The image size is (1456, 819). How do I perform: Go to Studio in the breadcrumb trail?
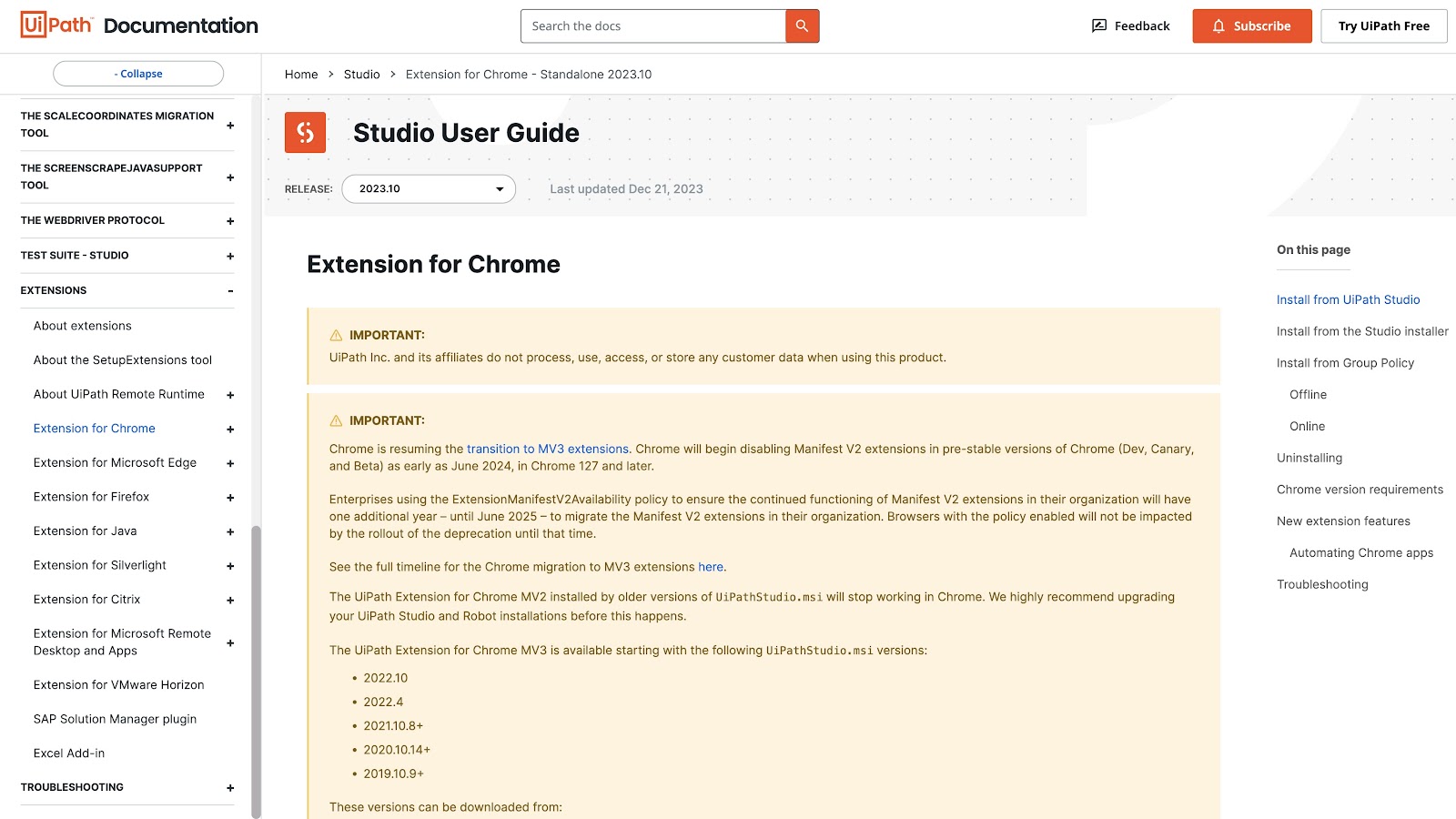click(361, 74)
